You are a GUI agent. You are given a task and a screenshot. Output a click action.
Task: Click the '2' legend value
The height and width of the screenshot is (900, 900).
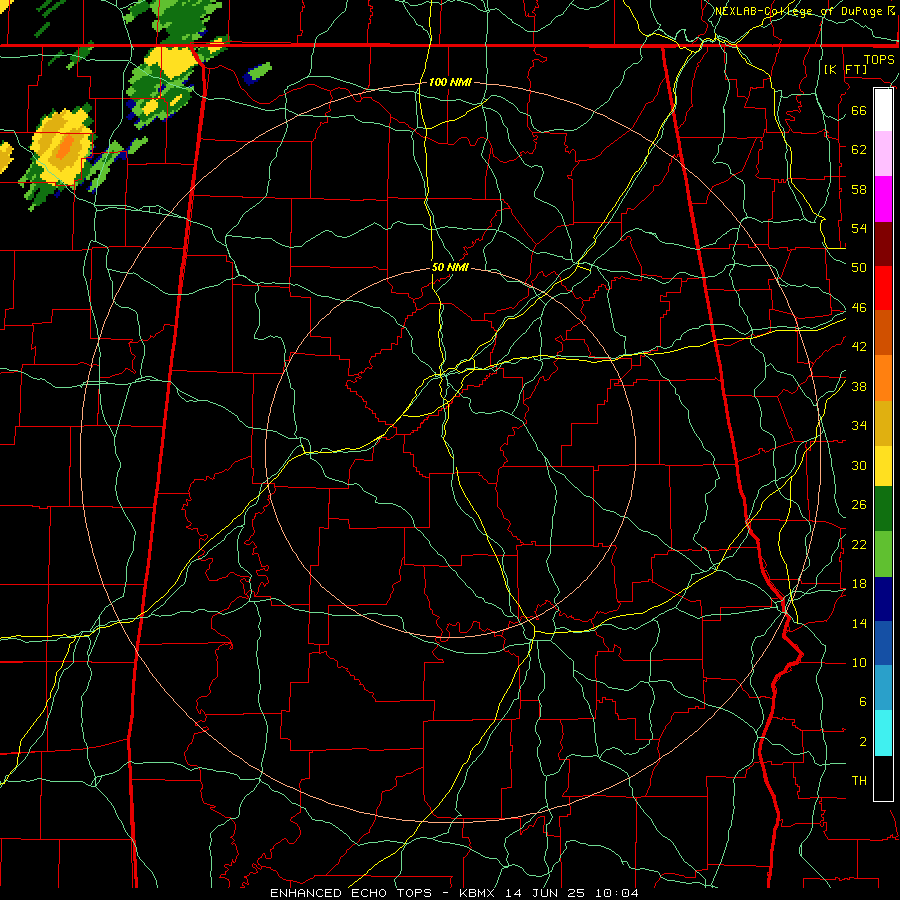[863, 742]
